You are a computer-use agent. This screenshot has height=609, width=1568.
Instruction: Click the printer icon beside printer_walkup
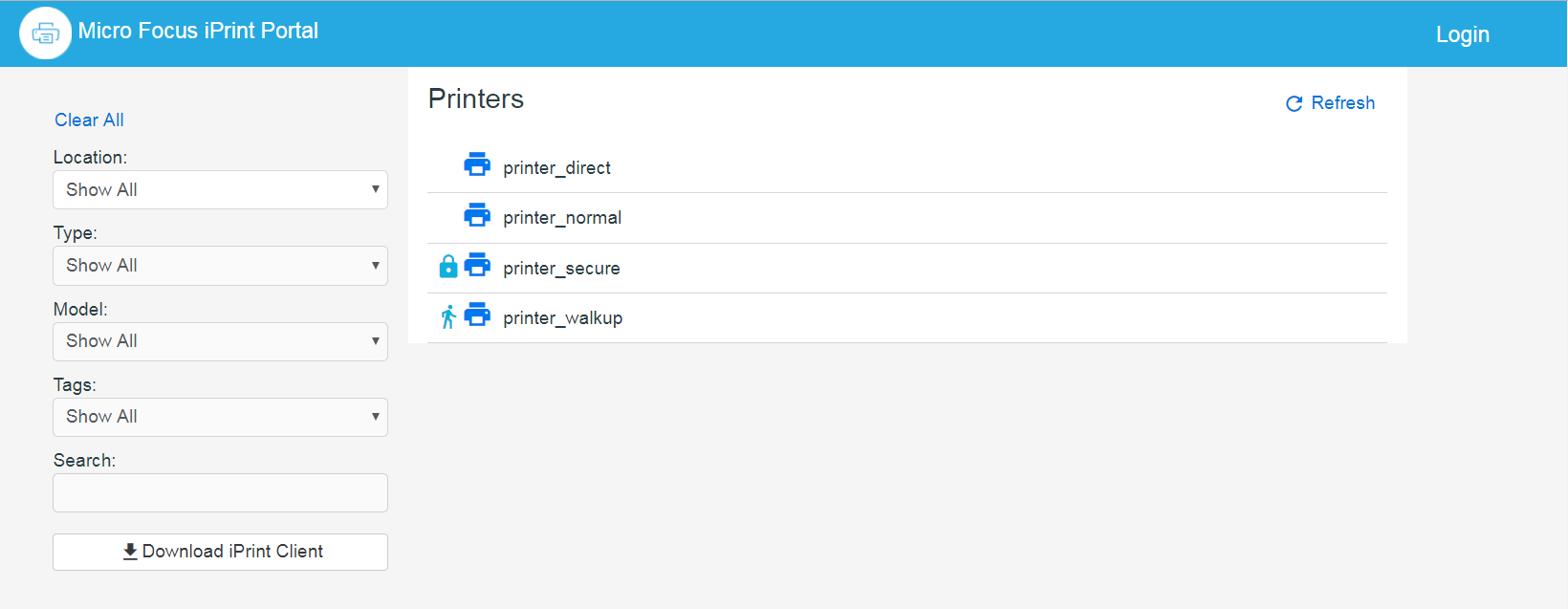477,315
